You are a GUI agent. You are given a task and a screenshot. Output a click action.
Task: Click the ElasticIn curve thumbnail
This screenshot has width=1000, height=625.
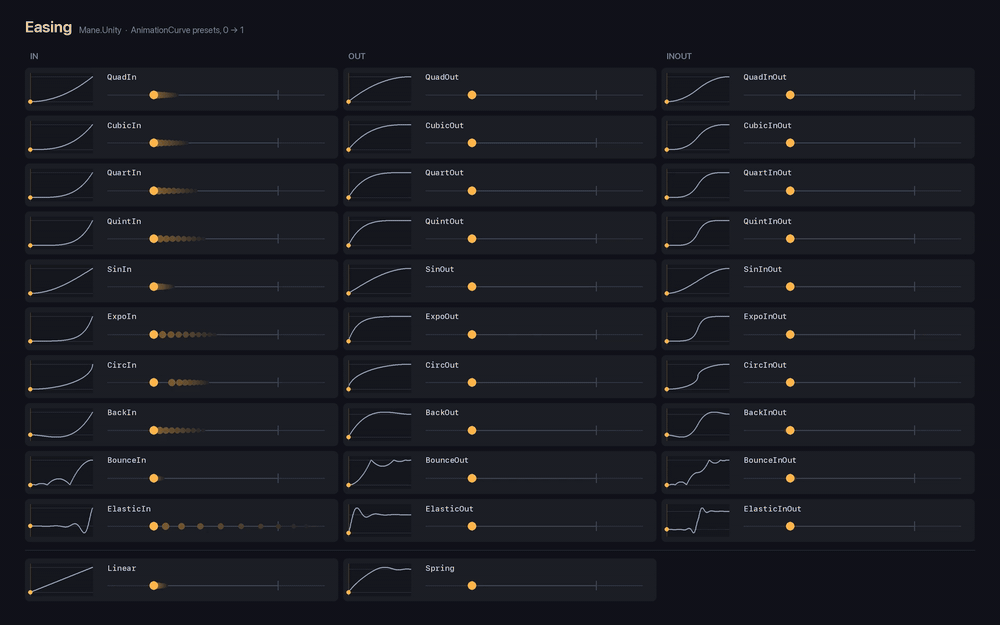tap(61, 520)
